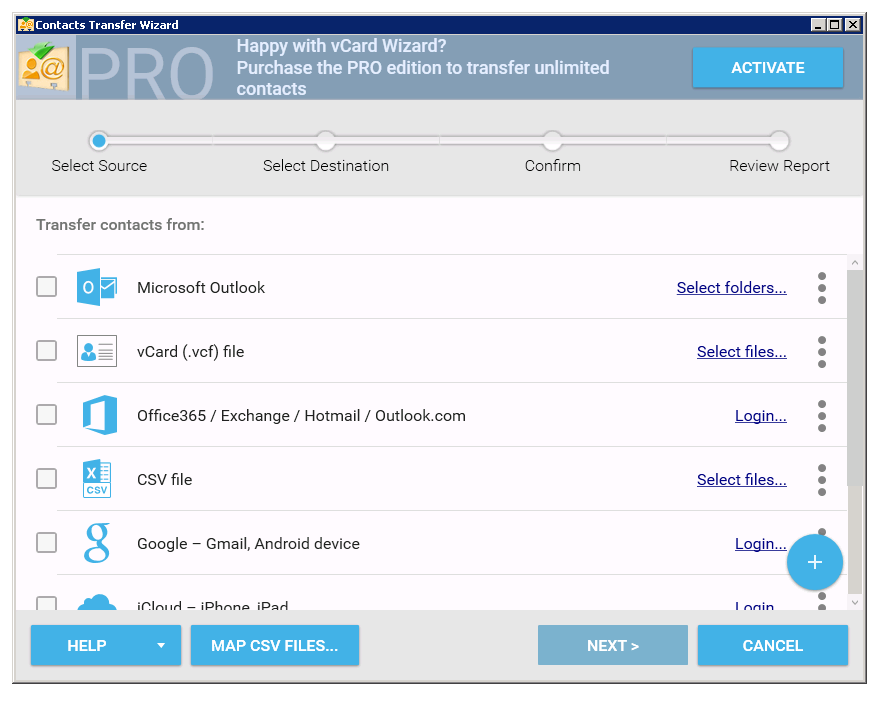
Task: Maximize the Contacts Transfer Wizard window
Action: click(834, 24)
